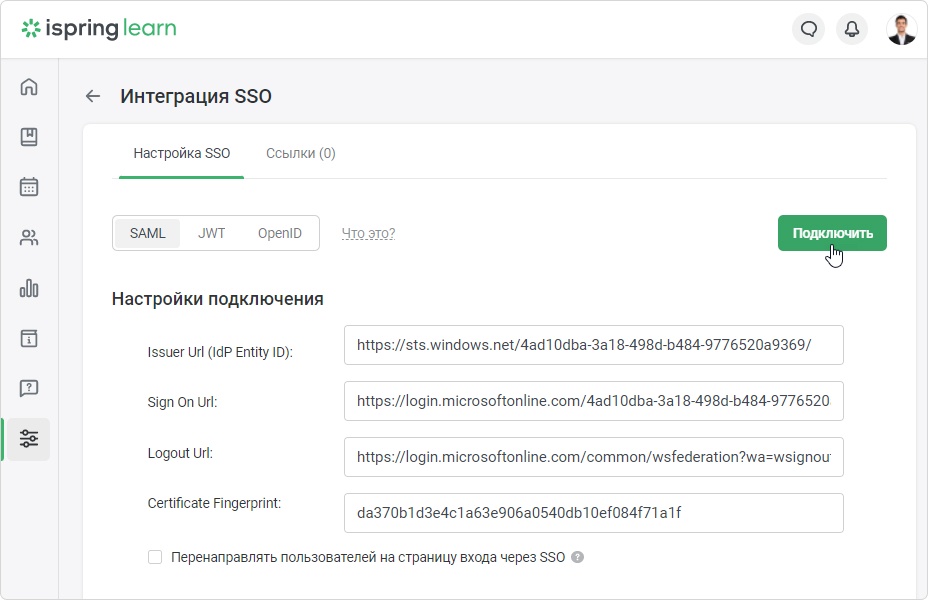Open the help question bubble icon
928x600 pixels.
tap(28, 389)
